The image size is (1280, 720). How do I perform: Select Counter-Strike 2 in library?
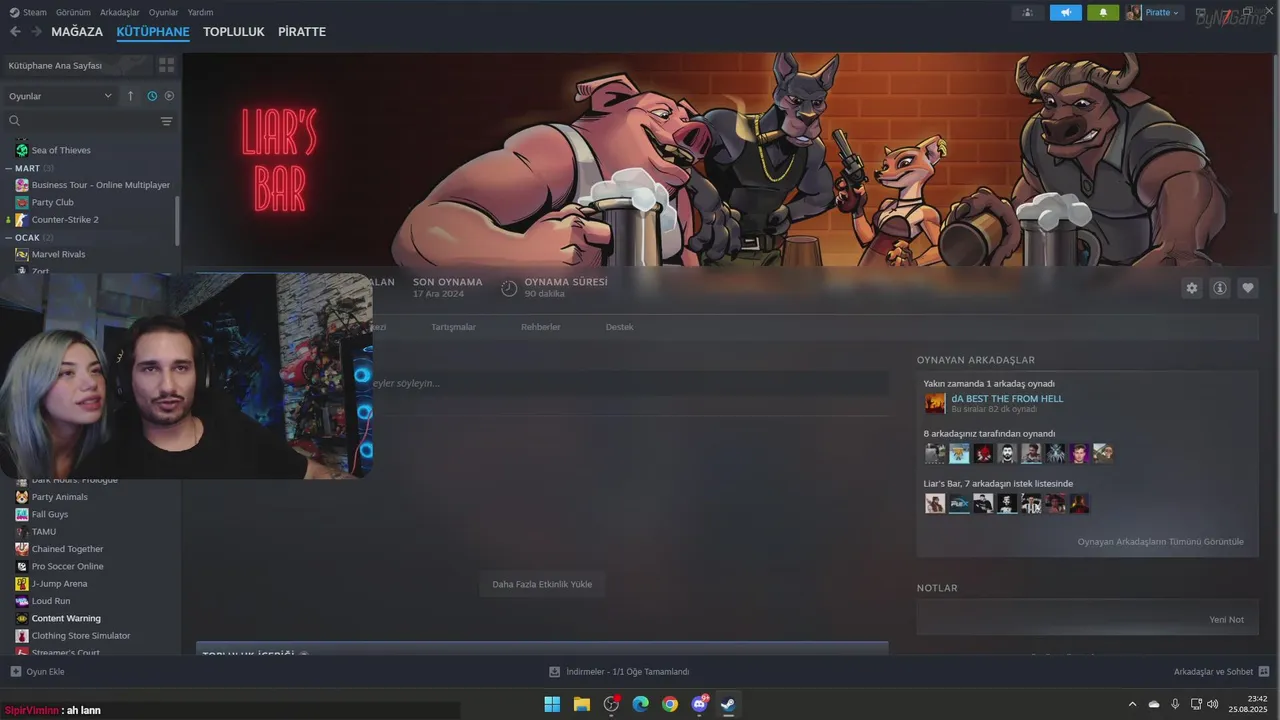click(65, 219)
